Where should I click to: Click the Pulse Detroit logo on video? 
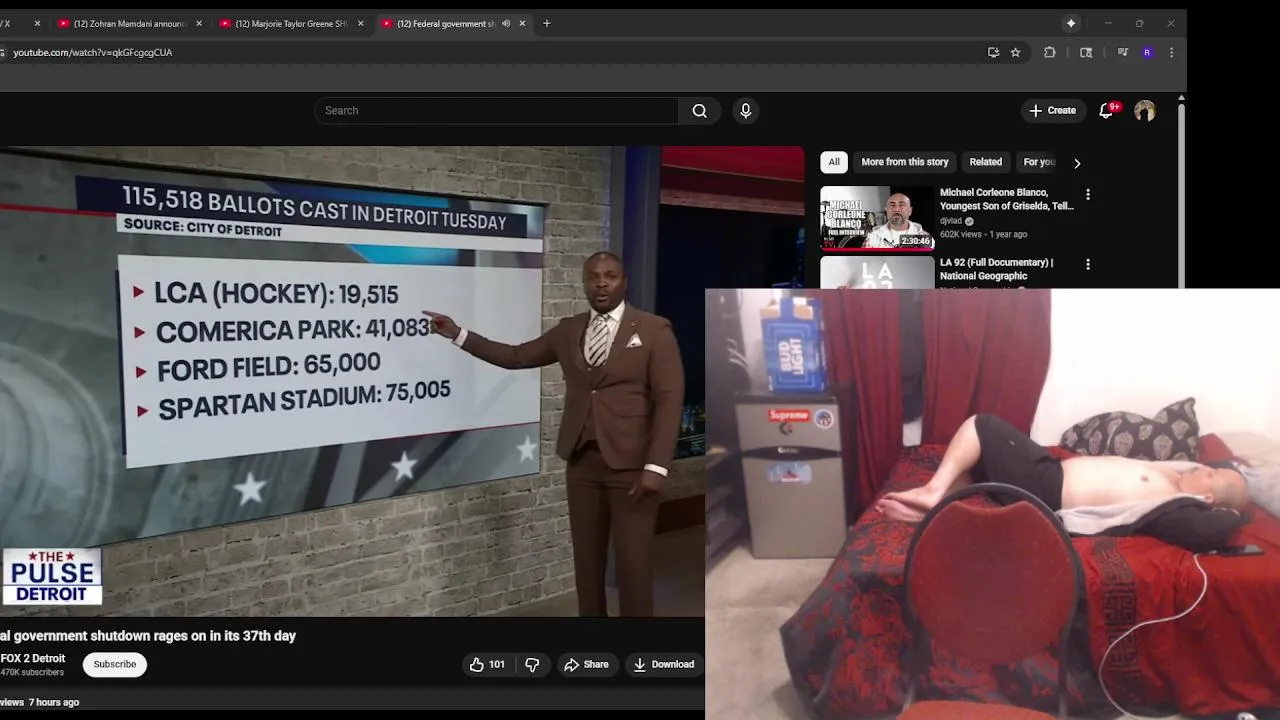pos(52,577)
